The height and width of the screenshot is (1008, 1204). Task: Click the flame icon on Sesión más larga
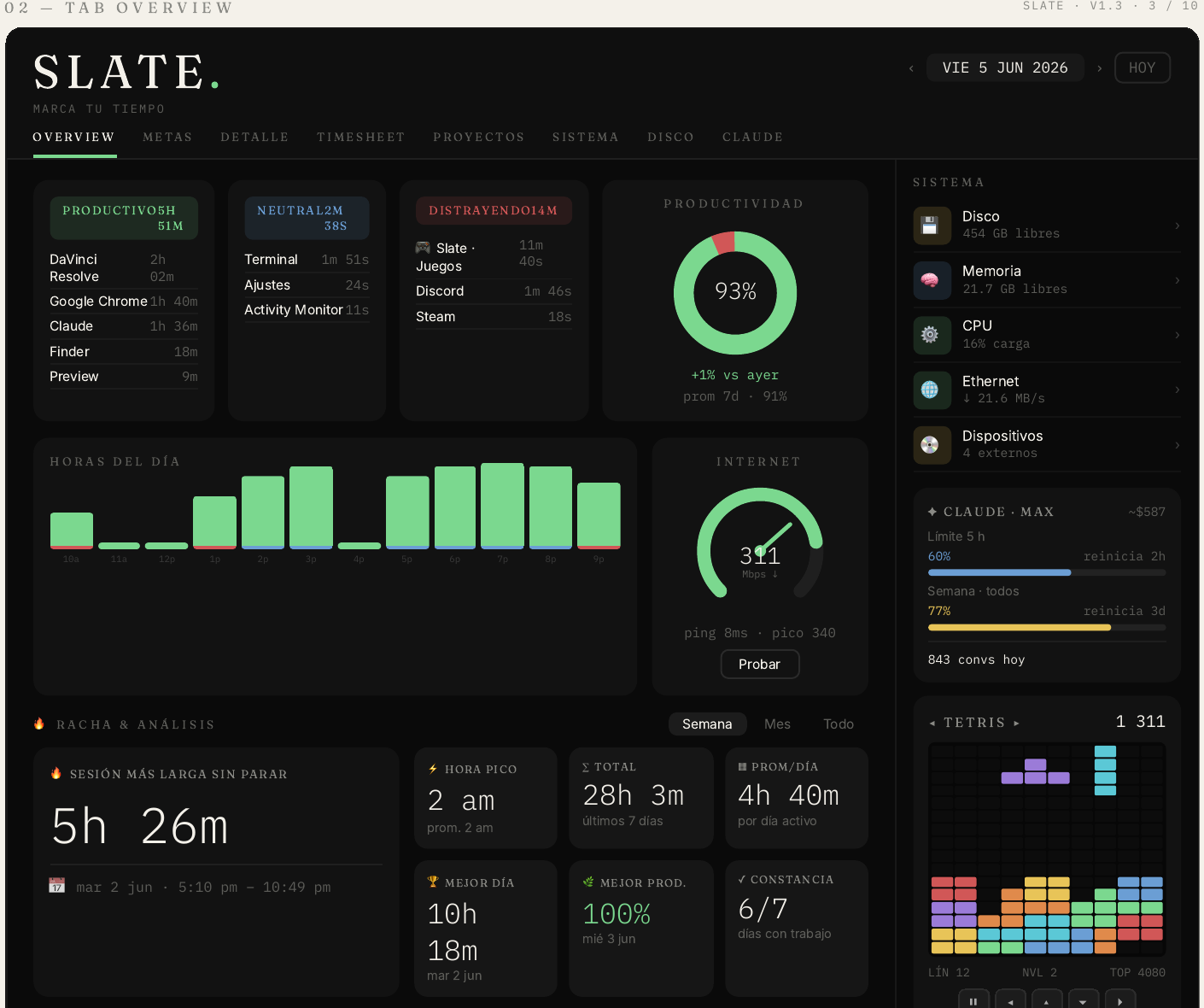tap(56, 773)
